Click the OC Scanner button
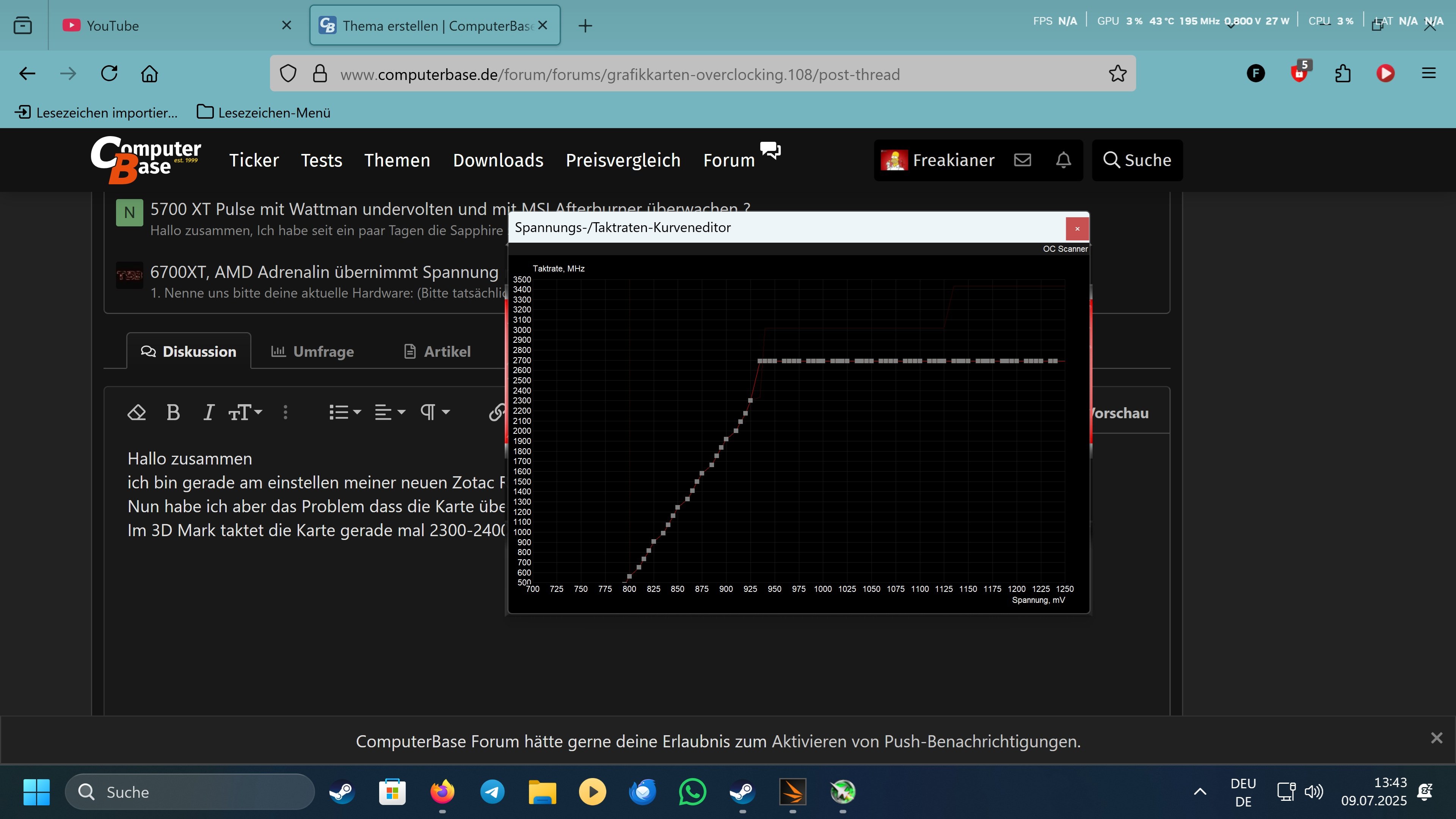Viewport: 1456px width, 819px height. 1065,249
